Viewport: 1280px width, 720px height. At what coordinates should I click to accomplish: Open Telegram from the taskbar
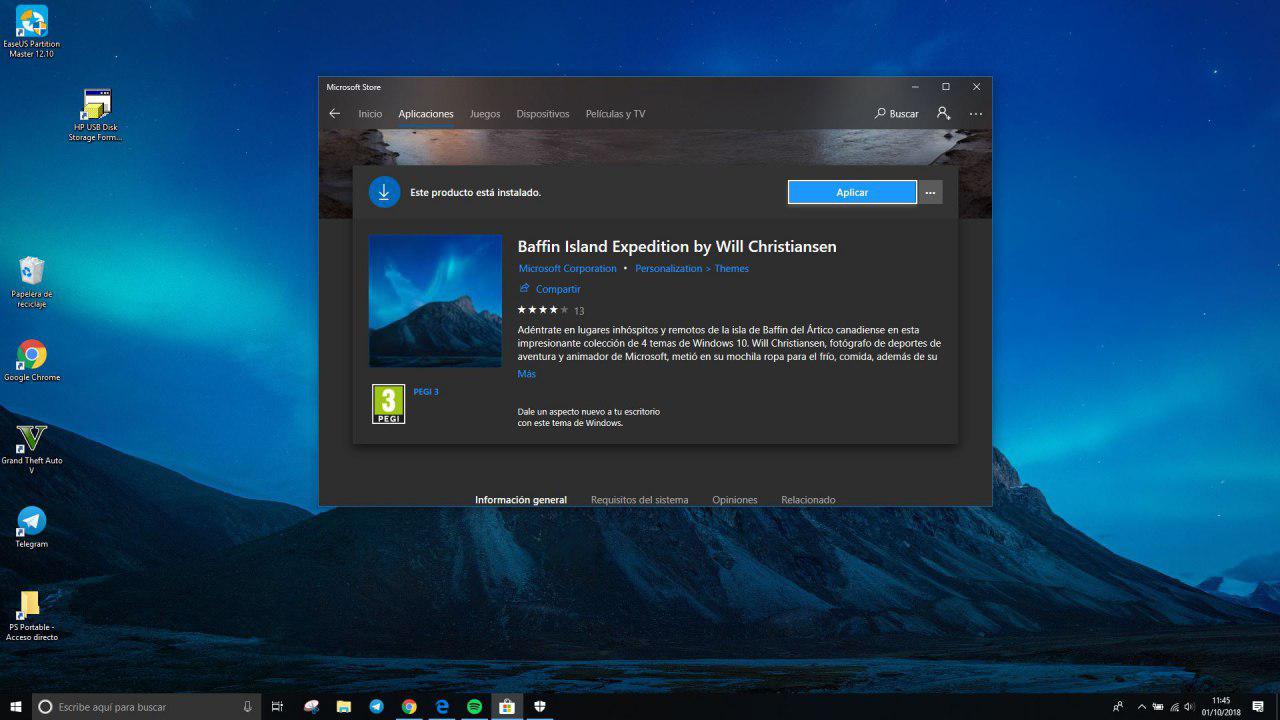pos(376,707)
